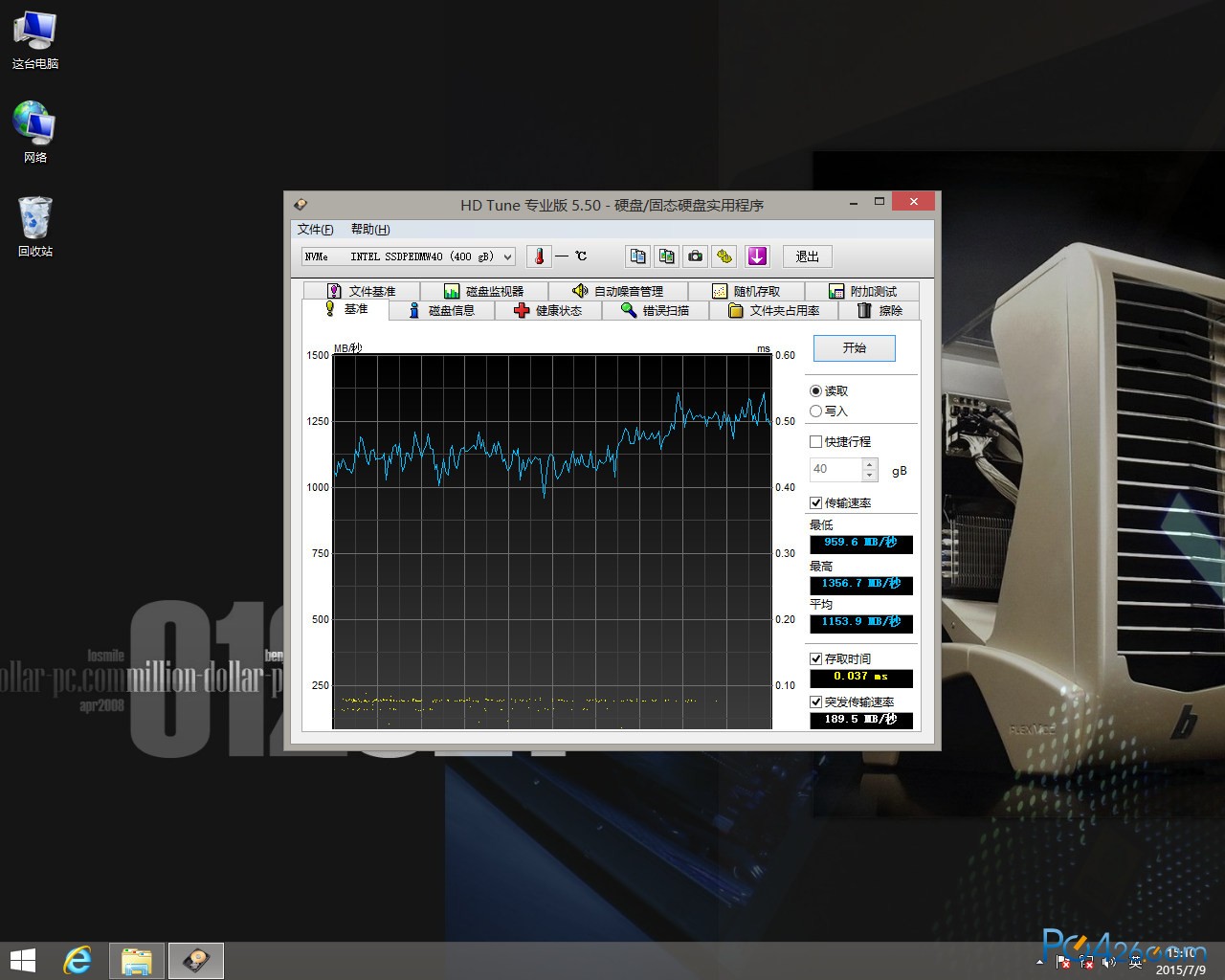Switch to the 文件基准 tab

click(362, 291)
